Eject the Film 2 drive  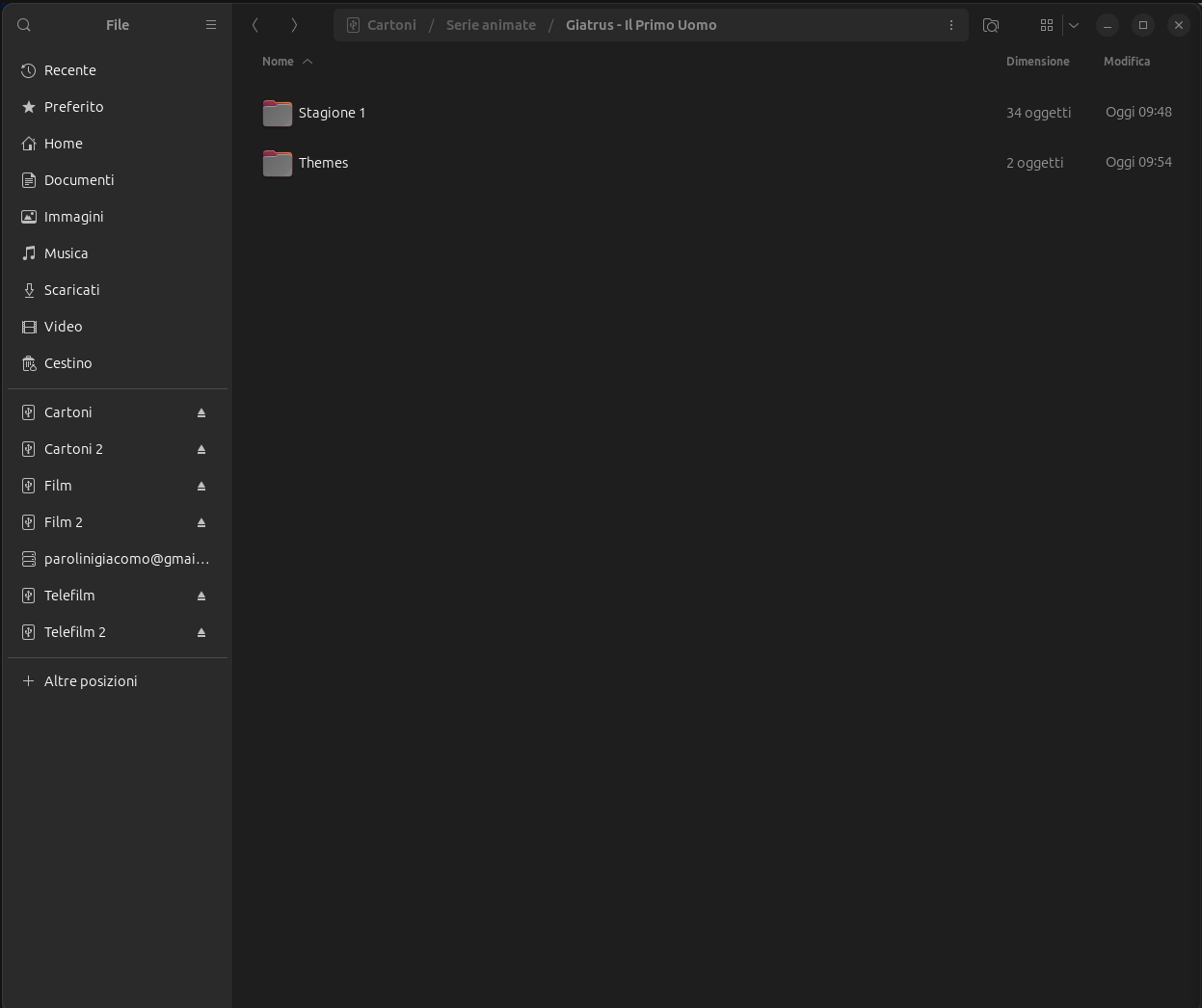coord(201,522)
